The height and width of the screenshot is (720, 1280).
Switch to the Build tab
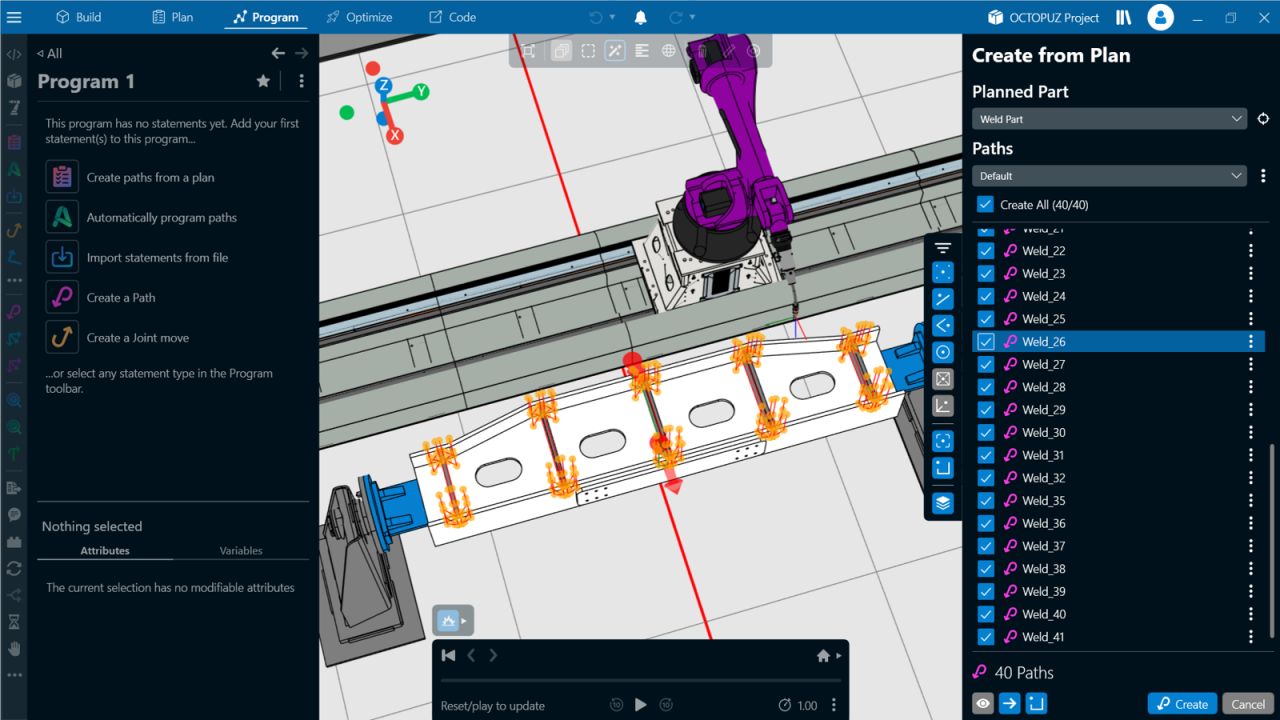pos(78,17)
